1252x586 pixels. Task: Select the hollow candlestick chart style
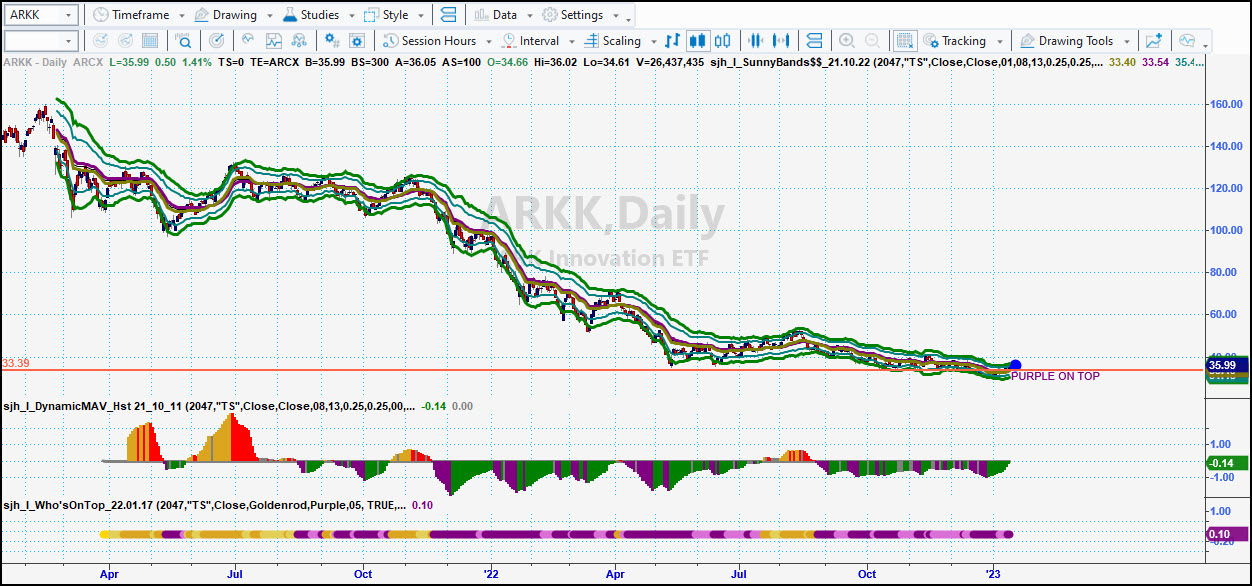click(x=724, y=41)
